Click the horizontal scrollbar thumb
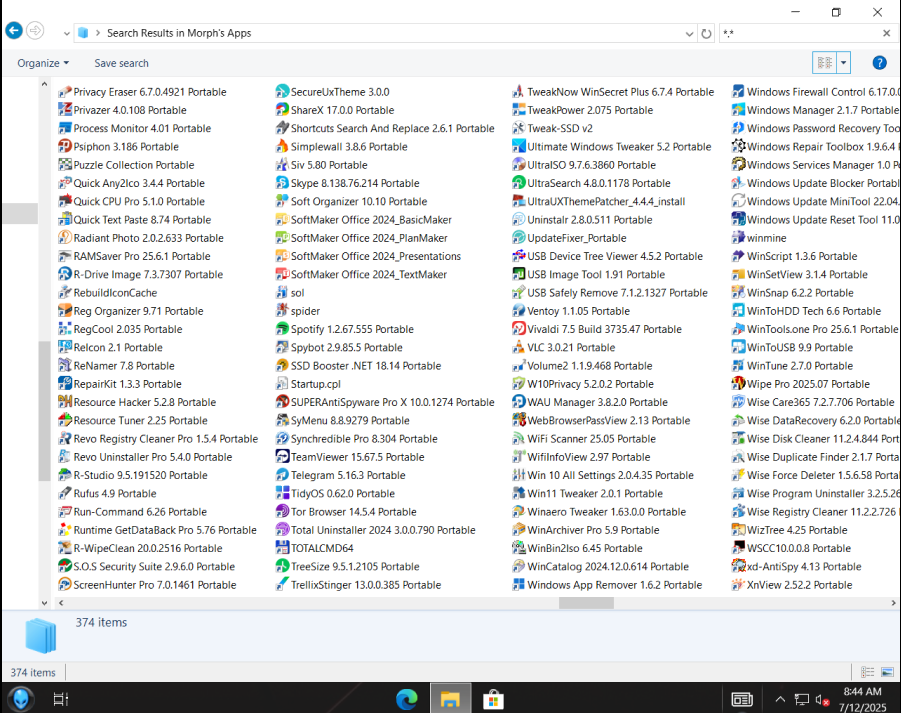Viewport: 901px width, 713px height. pos(586,603)
